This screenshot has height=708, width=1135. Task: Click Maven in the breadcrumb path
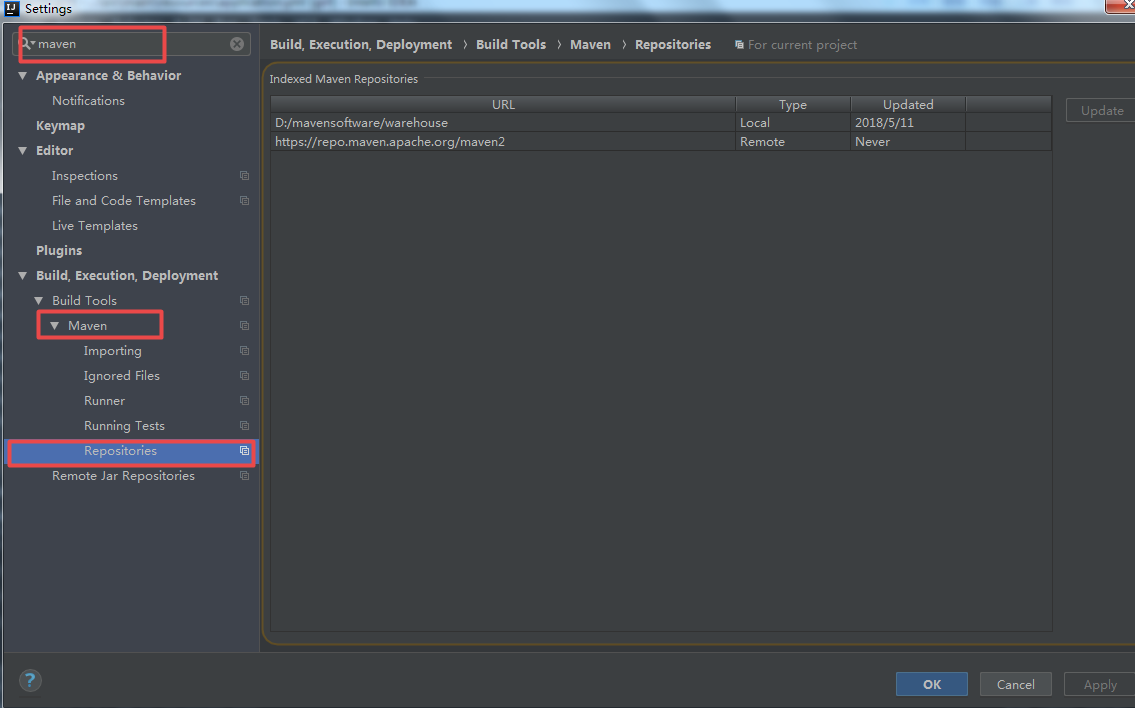tap(591, 45)
